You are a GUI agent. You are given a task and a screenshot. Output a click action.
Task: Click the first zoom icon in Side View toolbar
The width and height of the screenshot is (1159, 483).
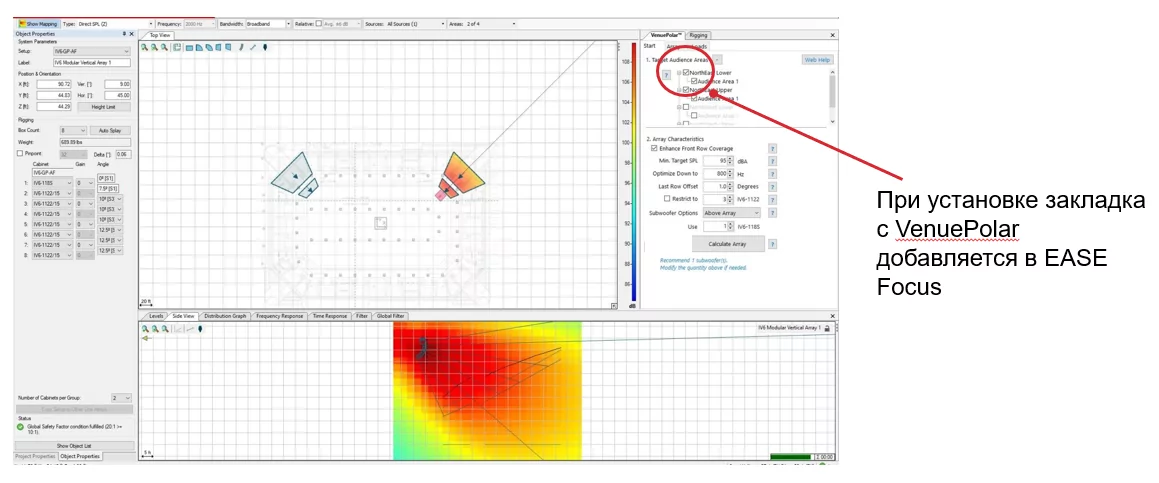[145, 328]
